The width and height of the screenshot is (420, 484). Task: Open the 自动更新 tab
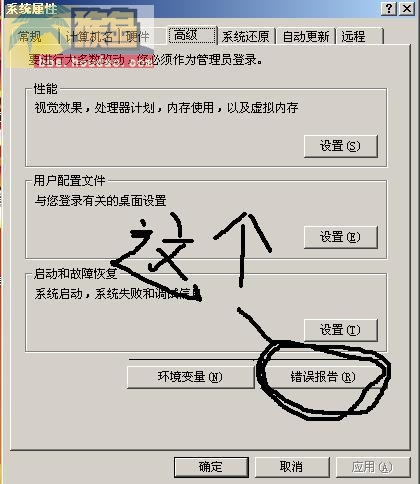(306, 36)
